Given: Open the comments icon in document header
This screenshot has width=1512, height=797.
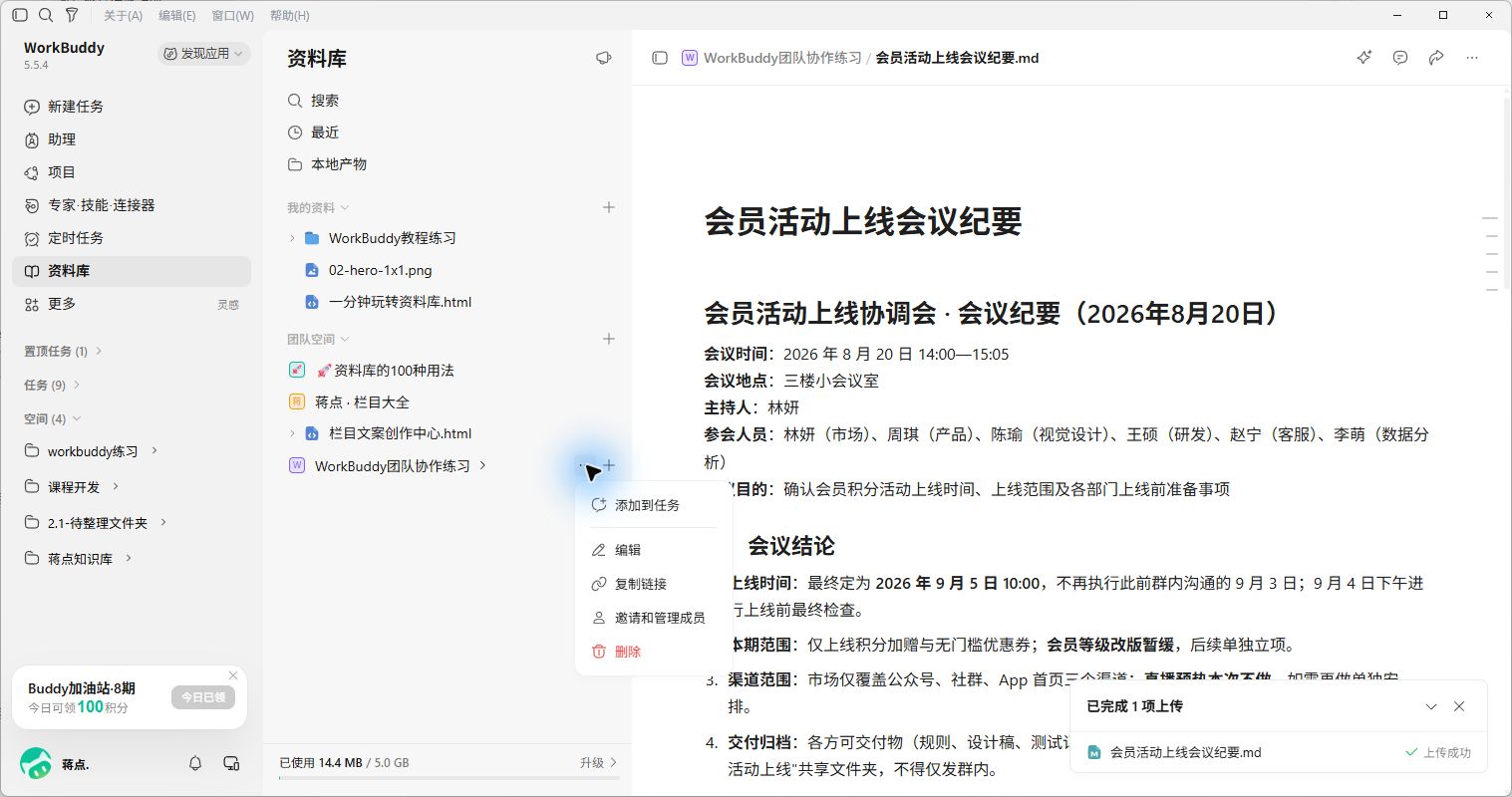Looking at the screenshot, I should (x=1400, y=58).
